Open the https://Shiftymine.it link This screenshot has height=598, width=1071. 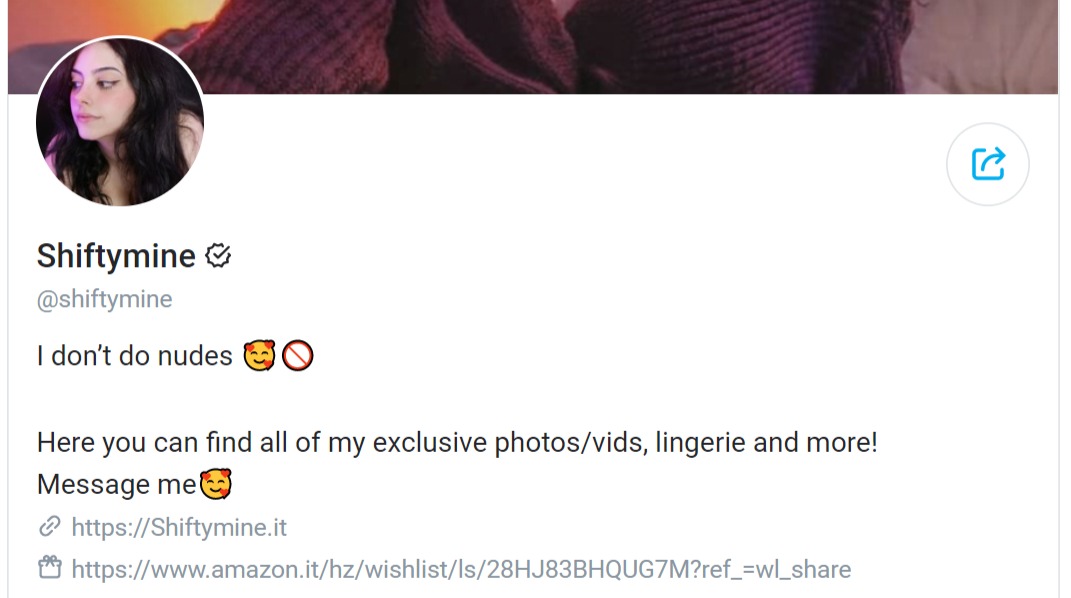[x=179, y=528]
